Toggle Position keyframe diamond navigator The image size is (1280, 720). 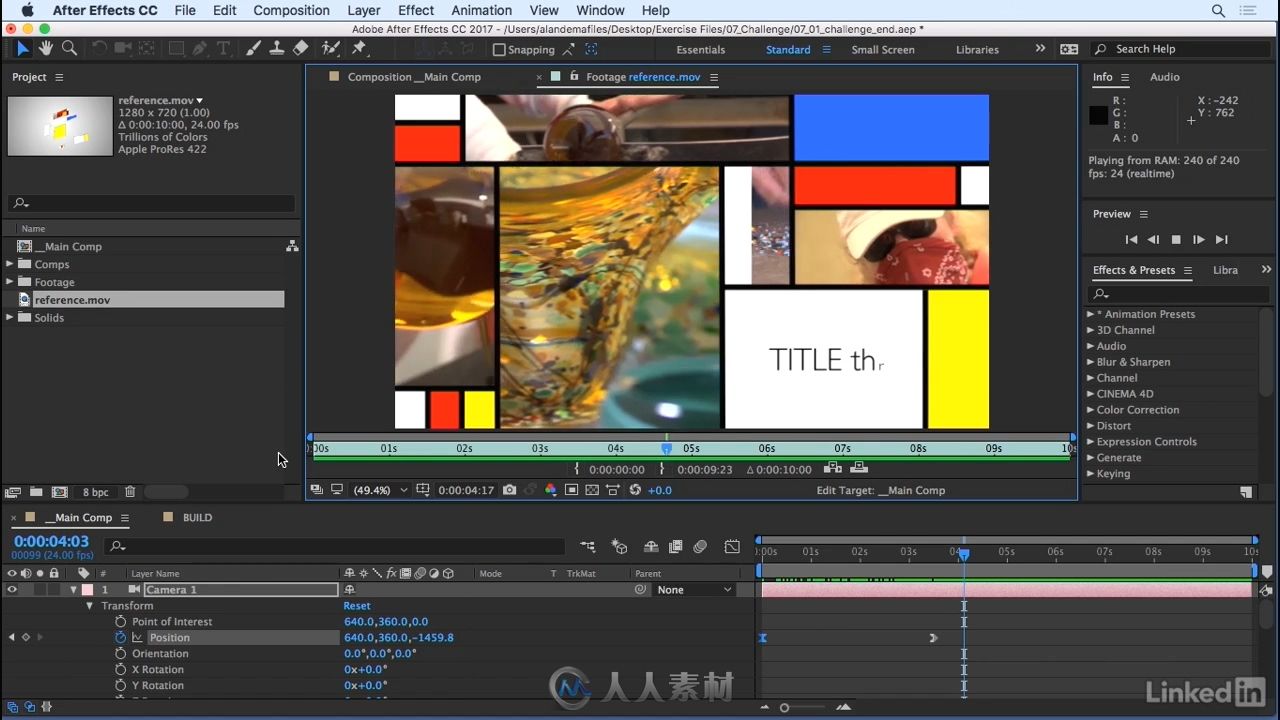coord(26,638)
